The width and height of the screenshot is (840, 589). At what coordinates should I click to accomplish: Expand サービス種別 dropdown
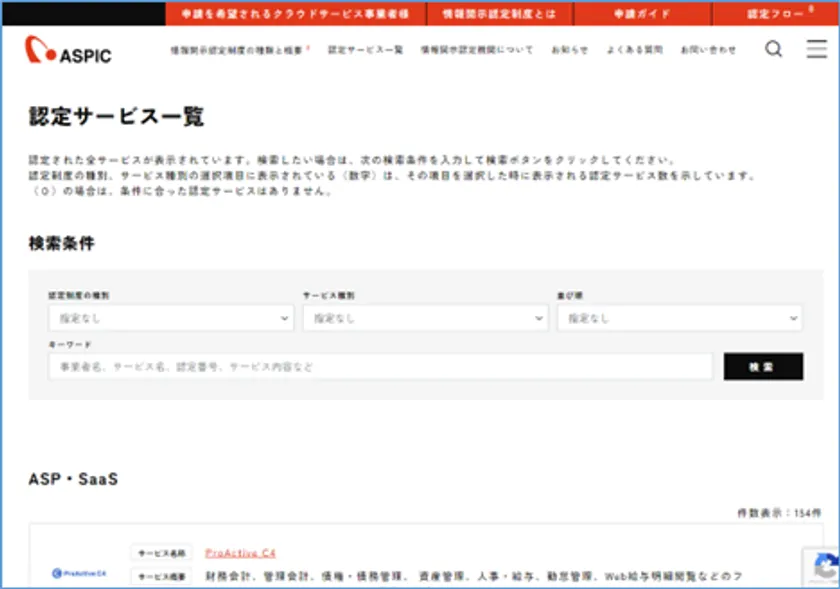pos(425,318)
